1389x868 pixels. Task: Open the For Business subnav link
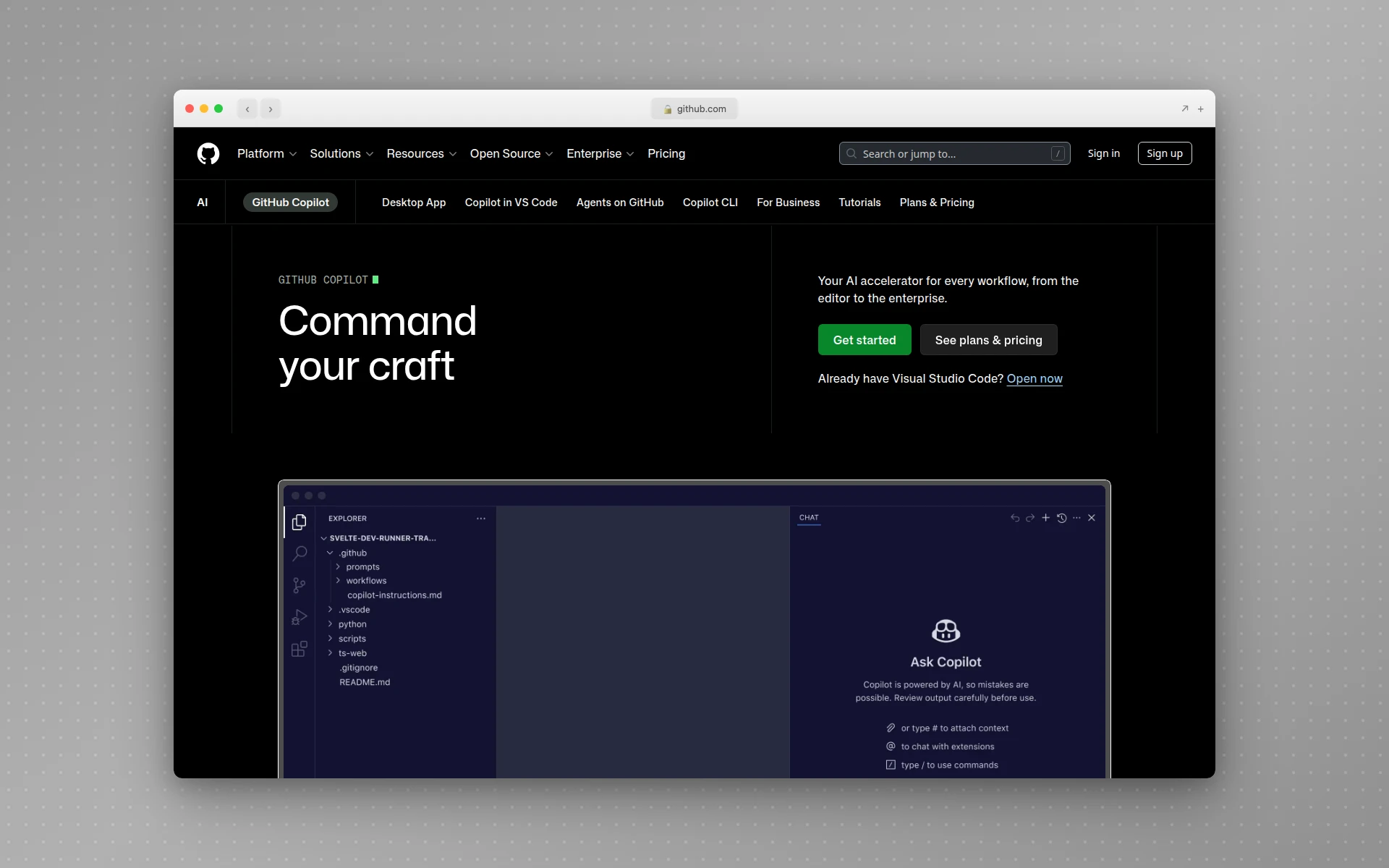click(x=788, y=203)
